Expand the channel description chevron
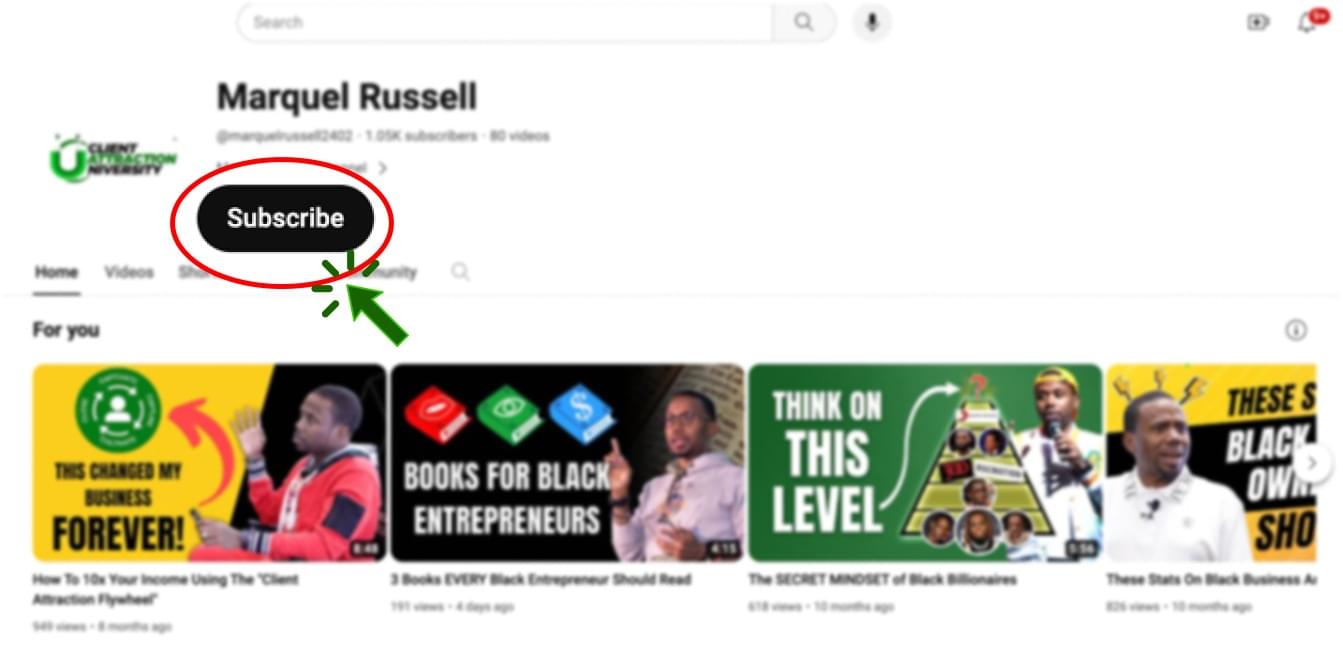Image resolution: width=1343 pixels, height=662 pixels. pos(382,168)
